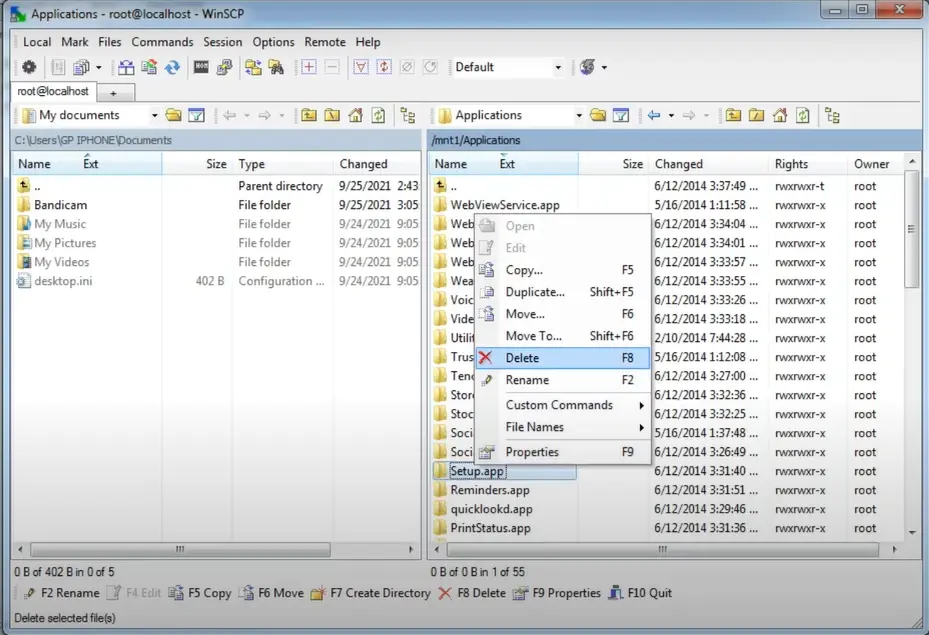Screen dimensions: 929x635
Task: Click the local panel filter icon
Action: tap(196, 115)
